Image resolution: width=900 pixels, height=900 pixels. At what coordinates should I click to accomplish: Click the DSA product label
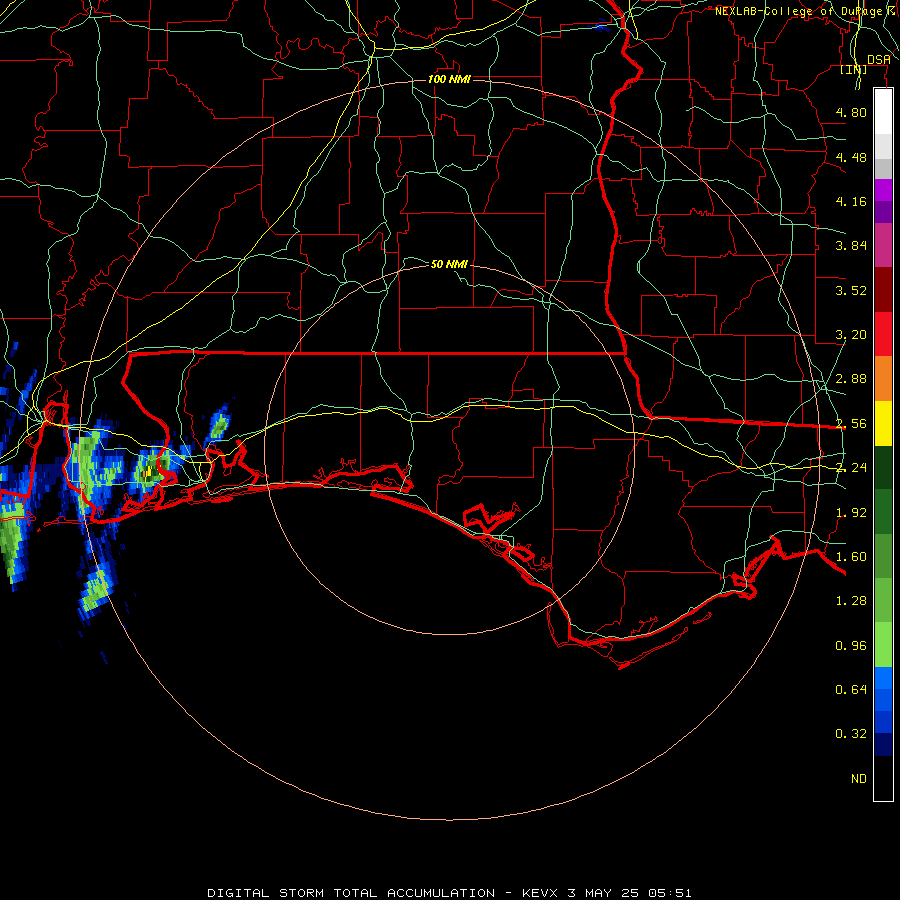pyautogui.click(x=879, y=60)
